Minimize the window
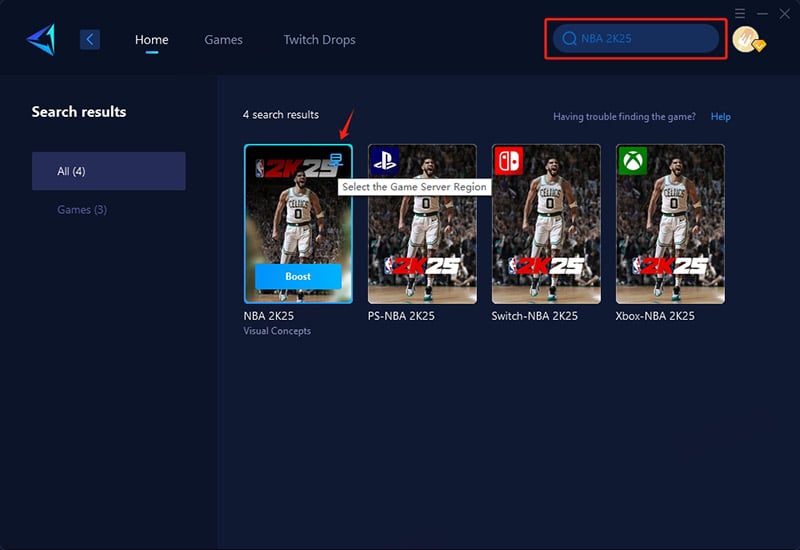 [x=762, y=14]
